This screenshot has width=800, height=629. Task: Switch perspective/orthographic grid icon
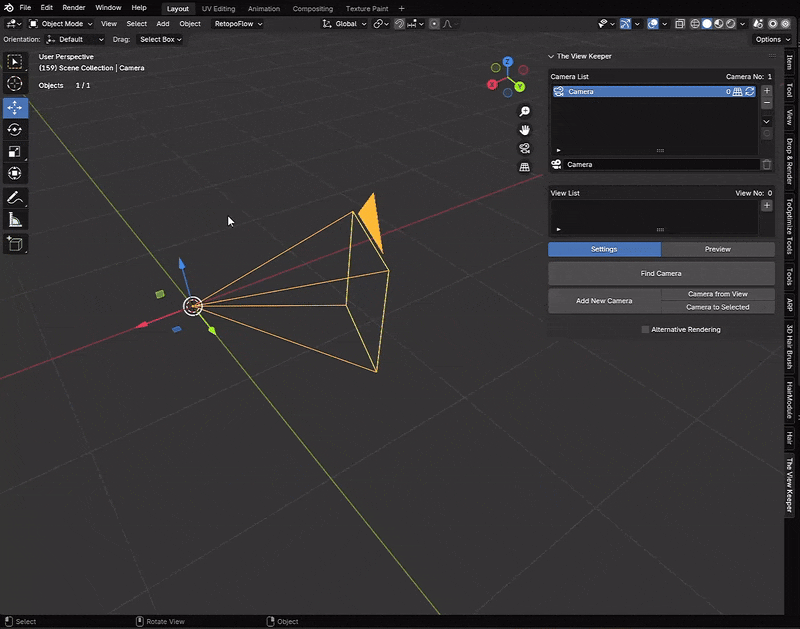[x=524, y=167]
